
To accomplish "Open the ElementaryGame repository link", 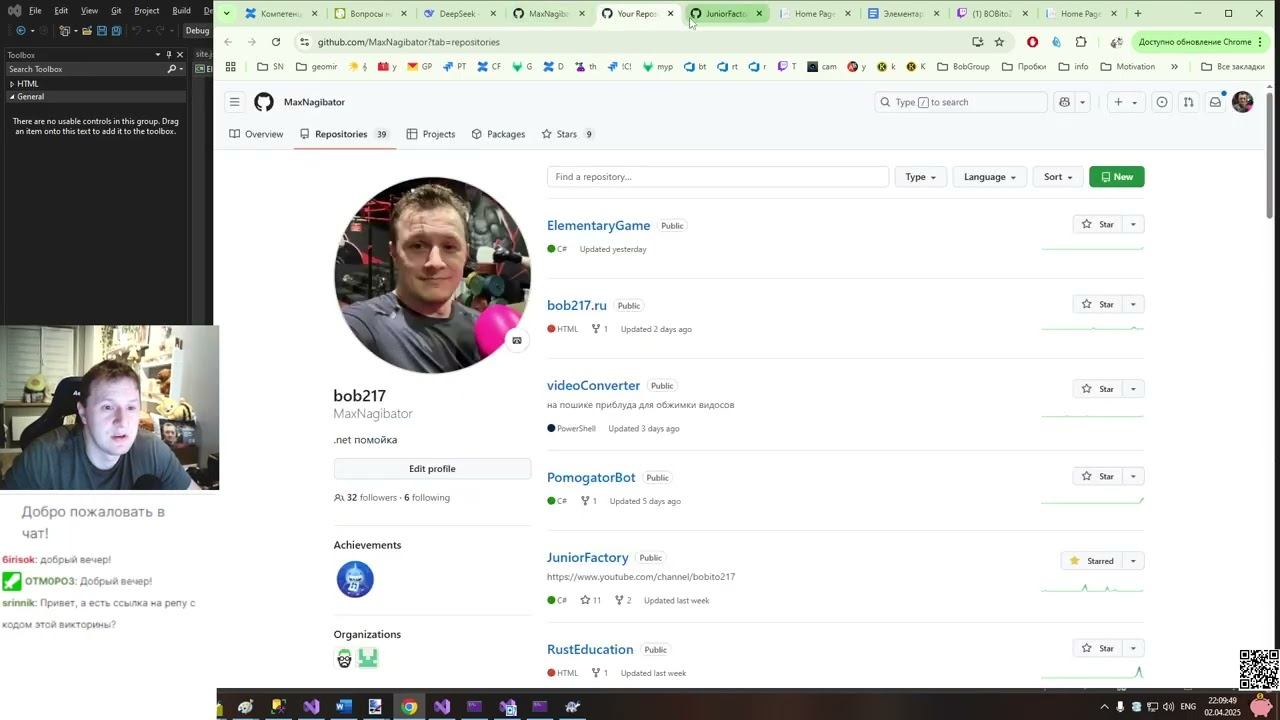I will (598, 226).
